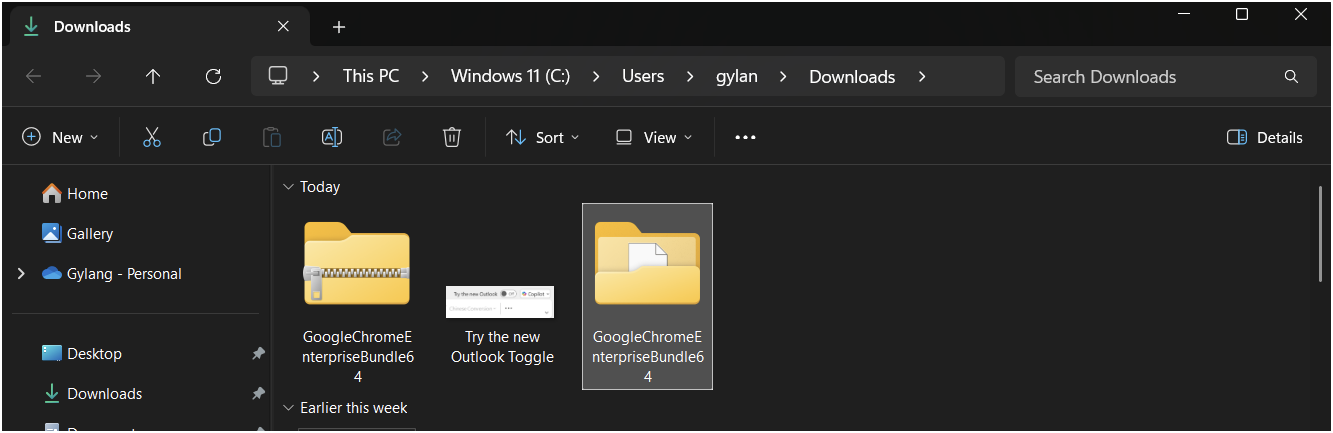
Task: Open Downloads in navigation pane
Action: (x=92, y=393)
